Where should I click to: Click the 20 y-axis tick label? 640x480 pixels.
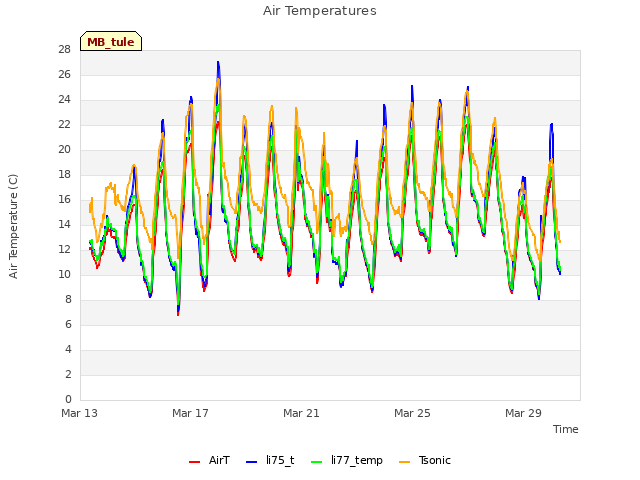pyautogui.click(x=64, y=150)
